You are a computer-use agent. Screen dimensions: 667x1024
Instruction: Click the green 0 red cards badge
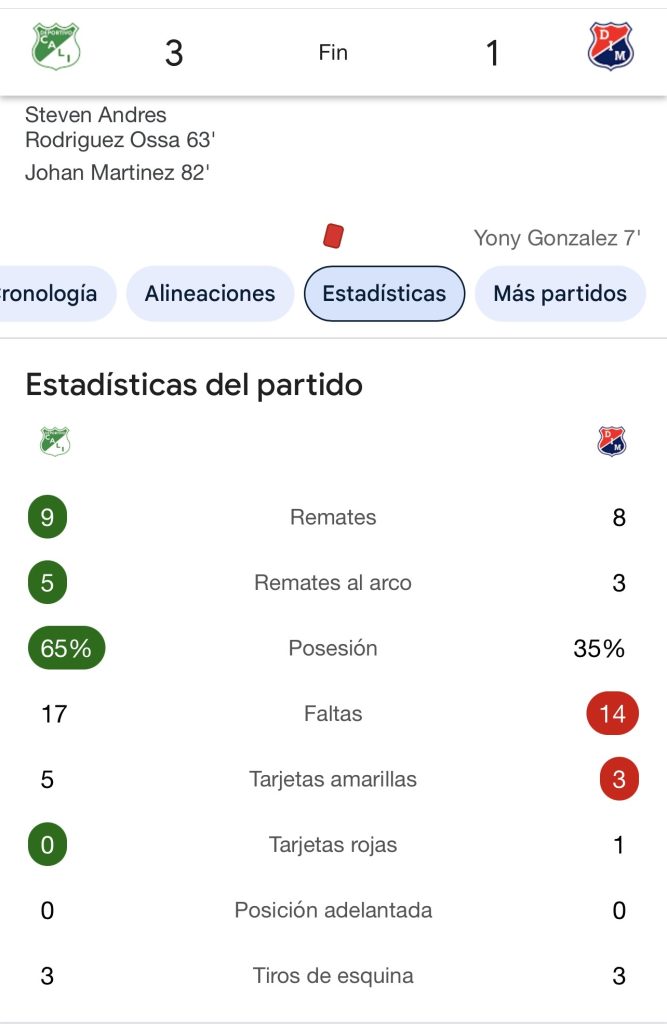[47, 845]
